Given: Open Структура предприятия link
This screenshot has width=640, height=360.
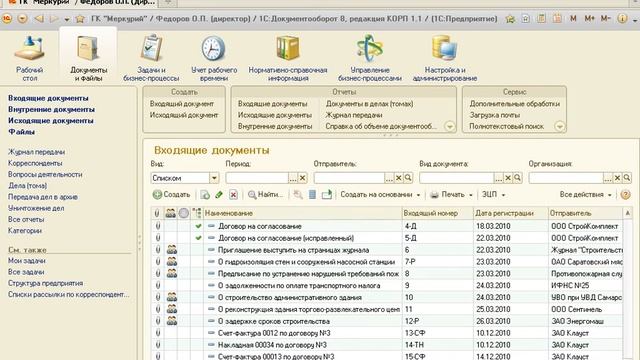Looking at the screenshot, I should (45, 283).
